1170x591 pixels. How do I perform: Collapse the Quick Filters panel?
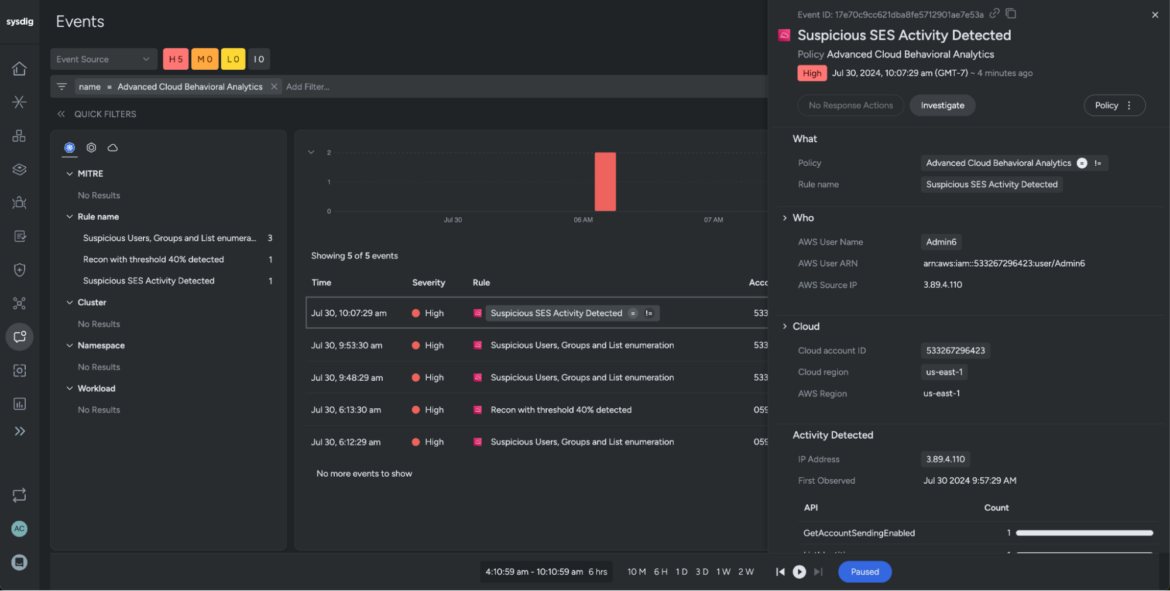pyautogui.click(x=61, y=114)
